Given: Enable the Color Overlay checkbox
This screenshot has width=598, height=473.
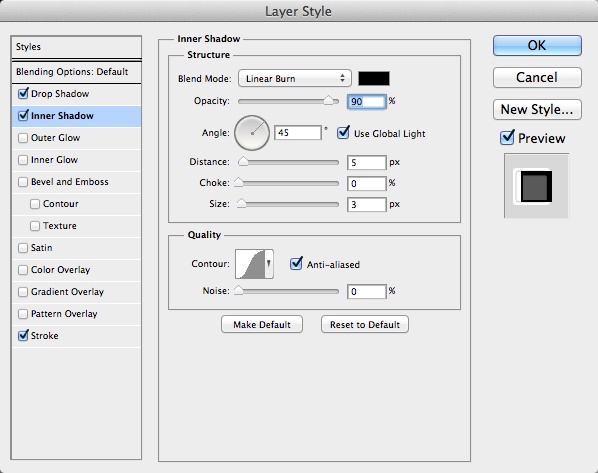Looking at the screenshot, I should (23, 270).
